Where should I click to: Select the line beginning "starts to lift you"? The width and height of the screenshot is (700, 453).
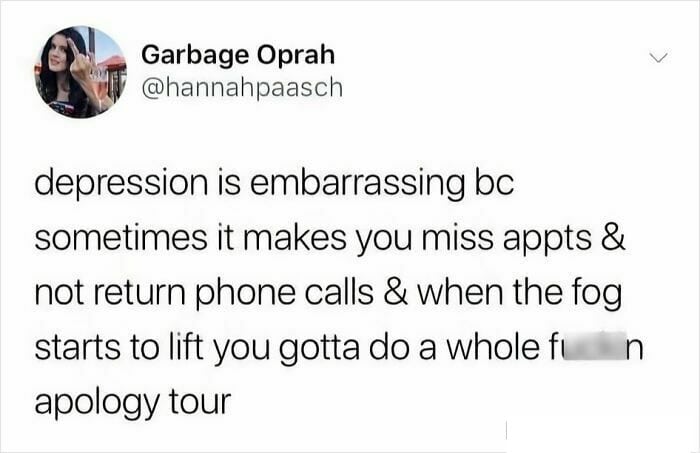[x=339, y=348]
